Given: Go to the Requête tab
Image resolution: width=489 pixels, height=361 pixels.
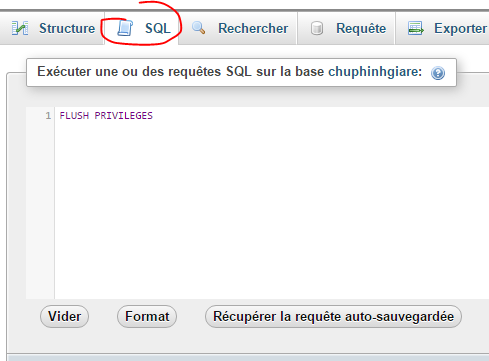Looking at the screenshot, I should coord(346,28).
